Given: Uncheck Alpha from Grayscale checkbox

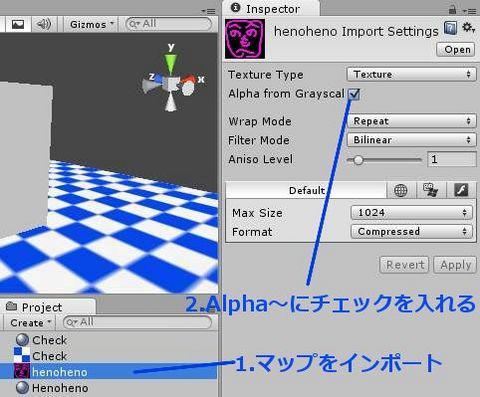Looking at the screenshot, I should [x=354, y=94].
